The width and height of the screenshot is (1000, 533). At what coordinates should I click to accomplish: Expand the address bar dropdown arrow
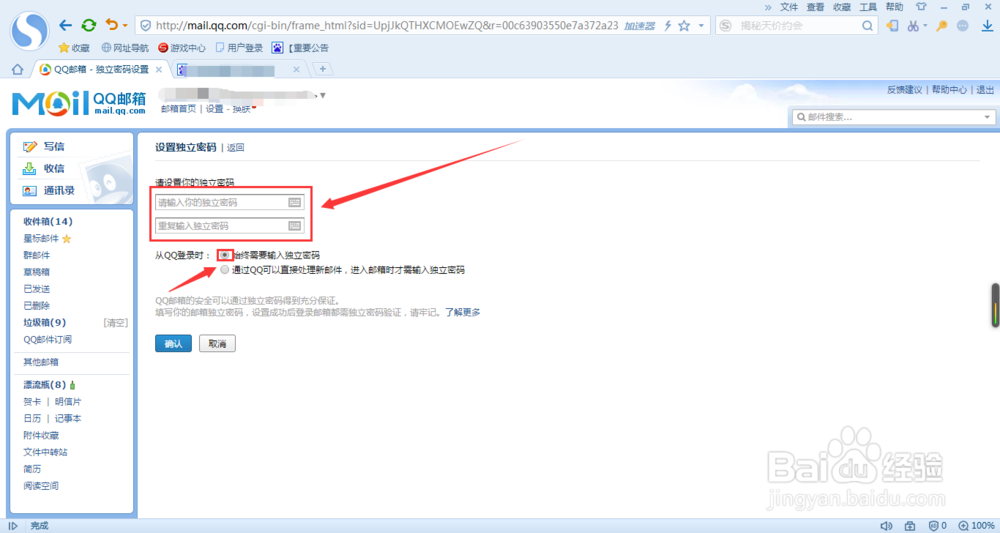click(701, 26)
